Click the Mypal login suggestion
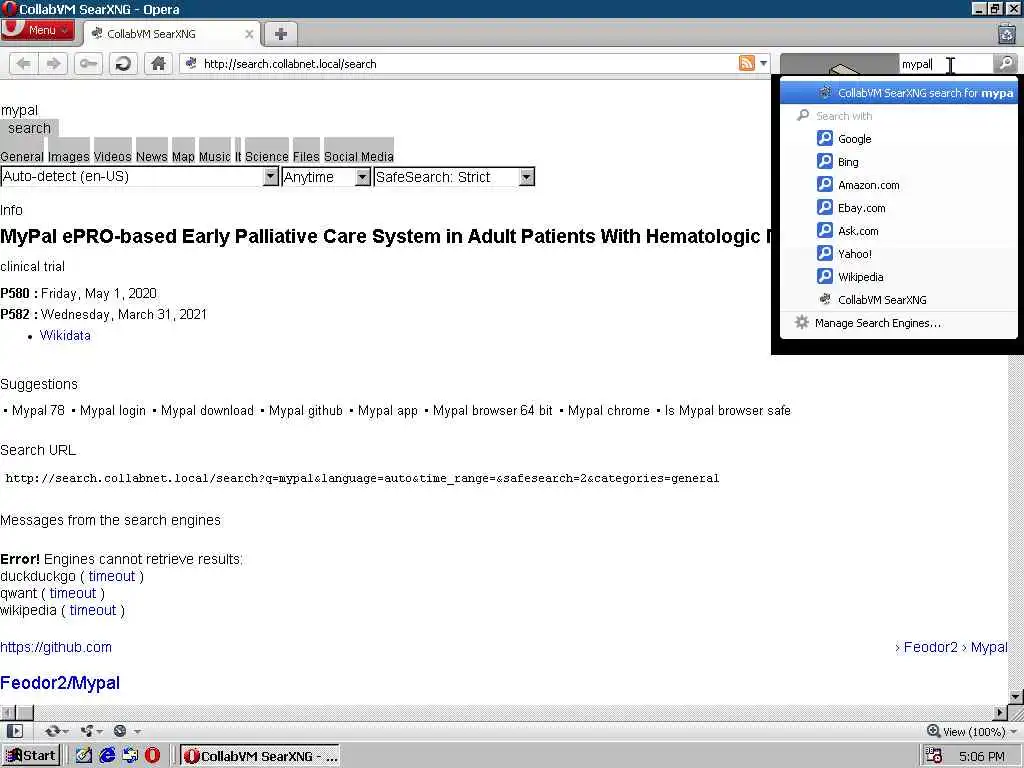Viewport: 1024px width, 768px height. click(112, 410)
